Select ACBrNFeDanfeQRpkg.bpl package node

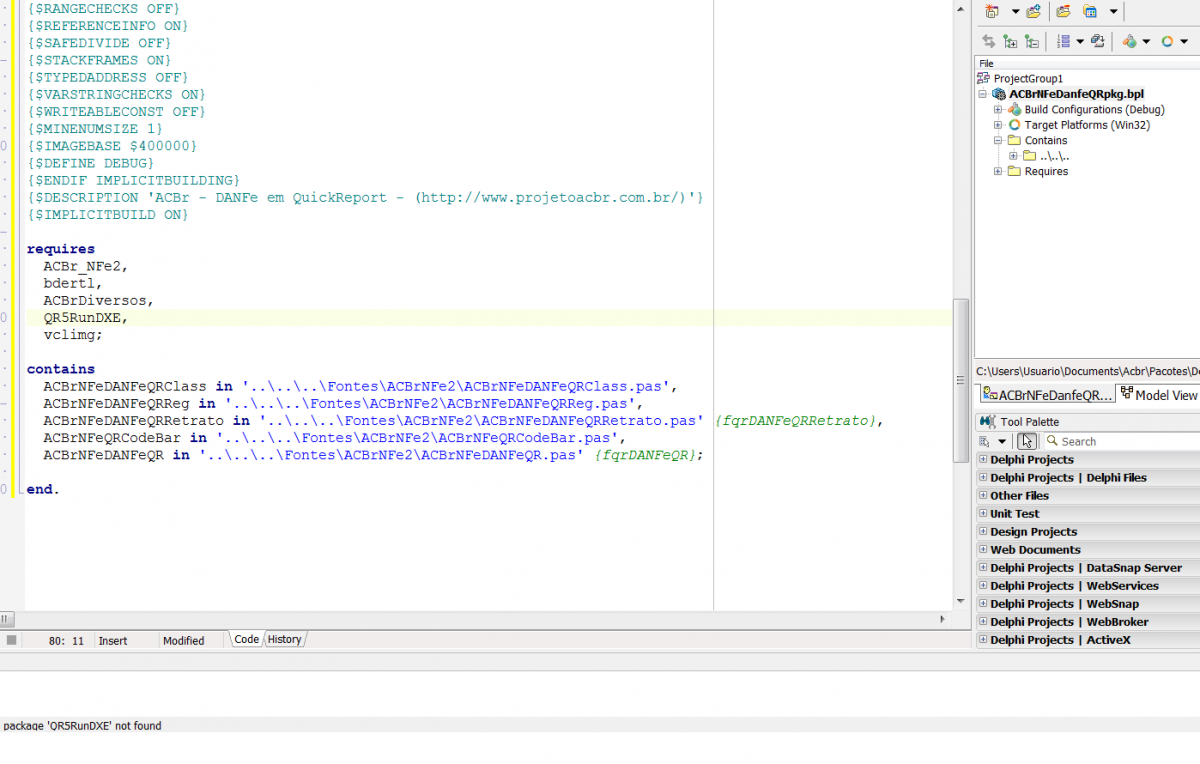1076,94
